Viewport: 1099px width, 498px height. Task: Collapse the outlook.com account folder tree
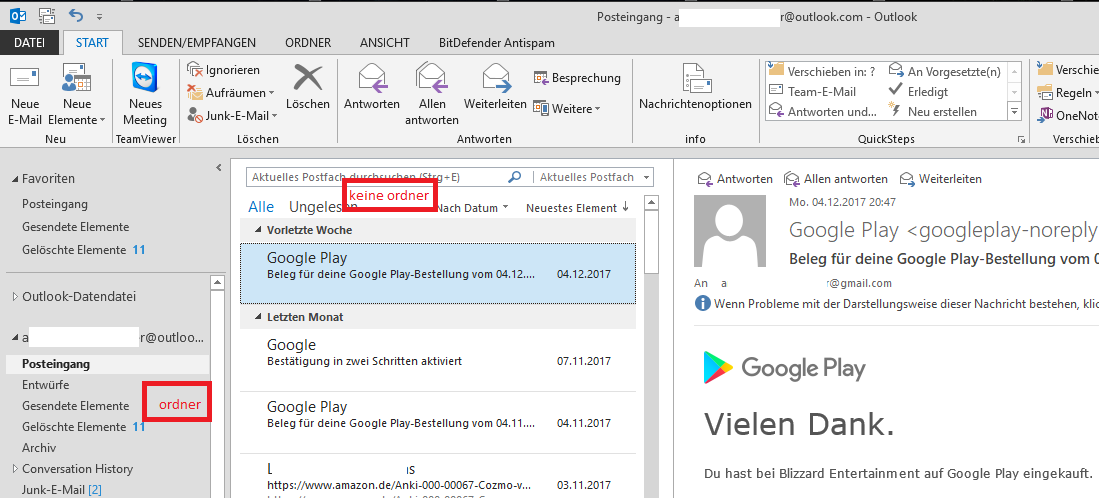coord(15,338)
